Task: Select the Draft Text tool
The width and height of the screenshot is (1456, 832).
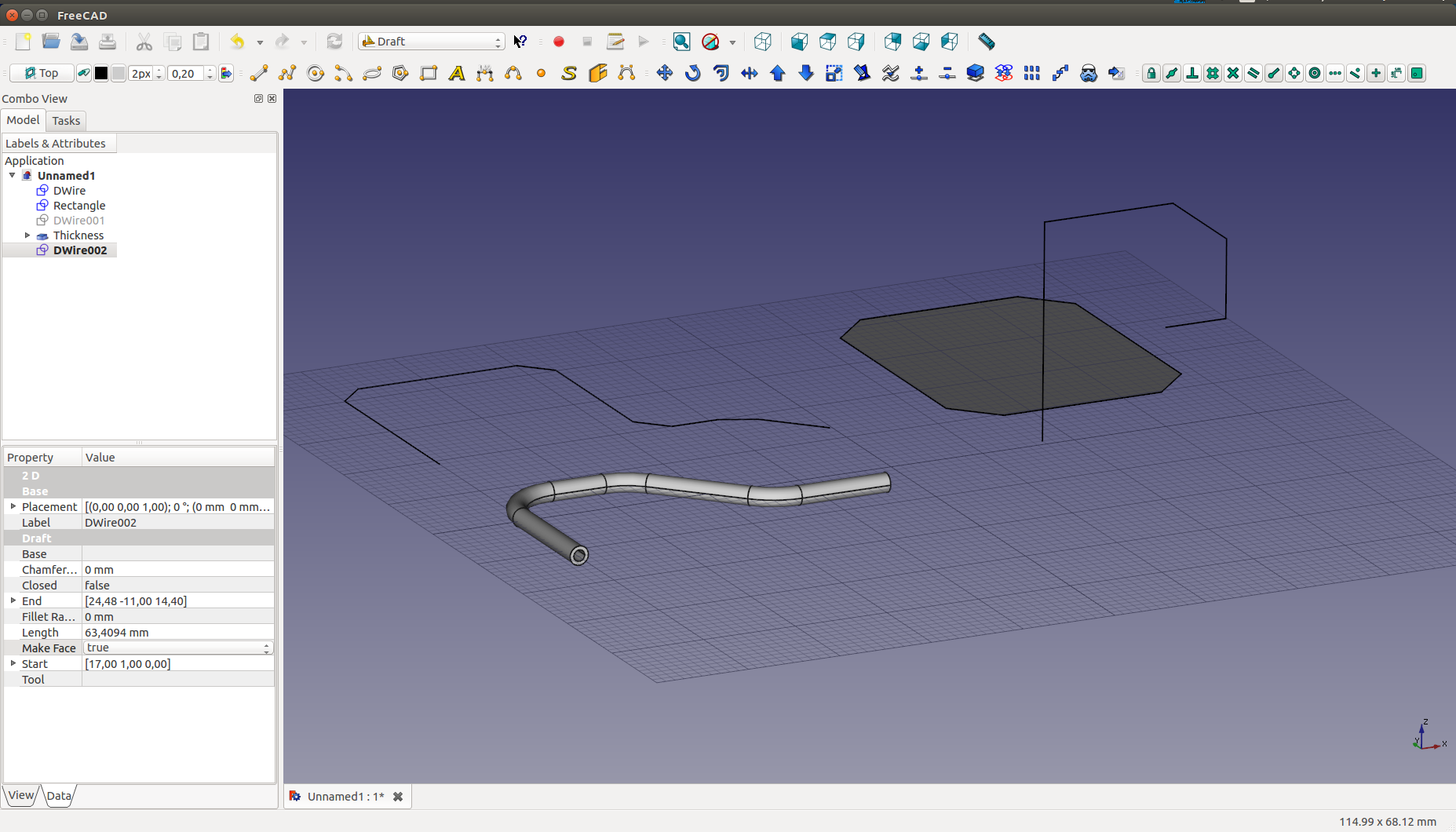Action: coord(457,73)
